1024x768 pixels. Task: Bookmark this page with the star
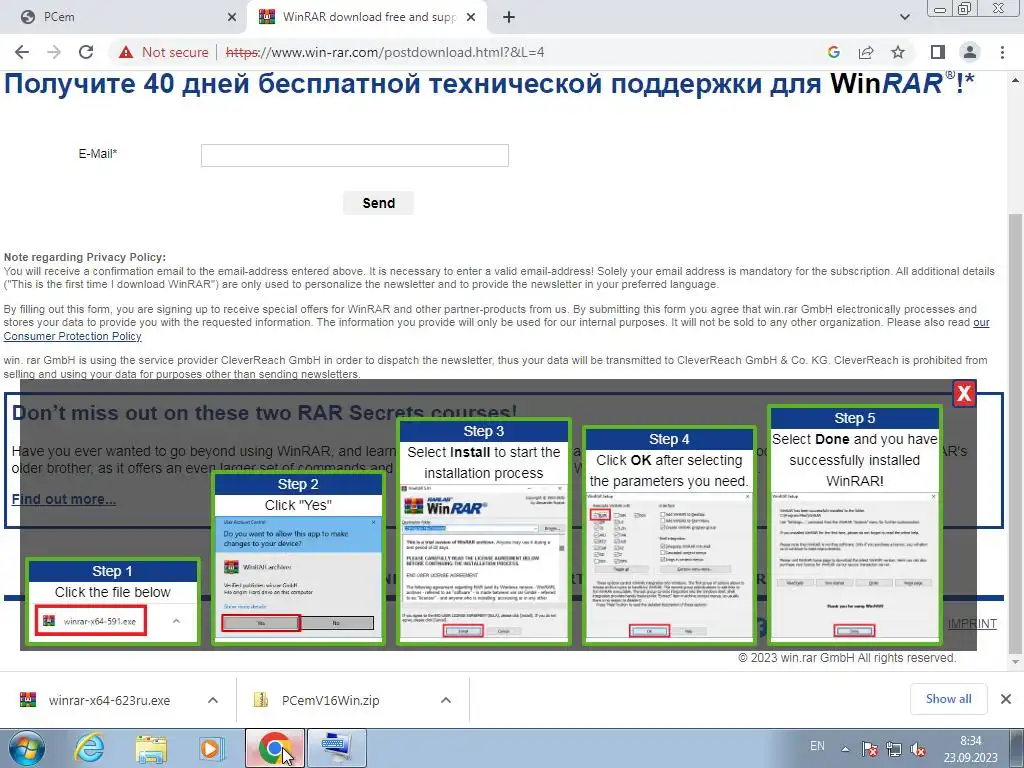(x=898, y=52)
